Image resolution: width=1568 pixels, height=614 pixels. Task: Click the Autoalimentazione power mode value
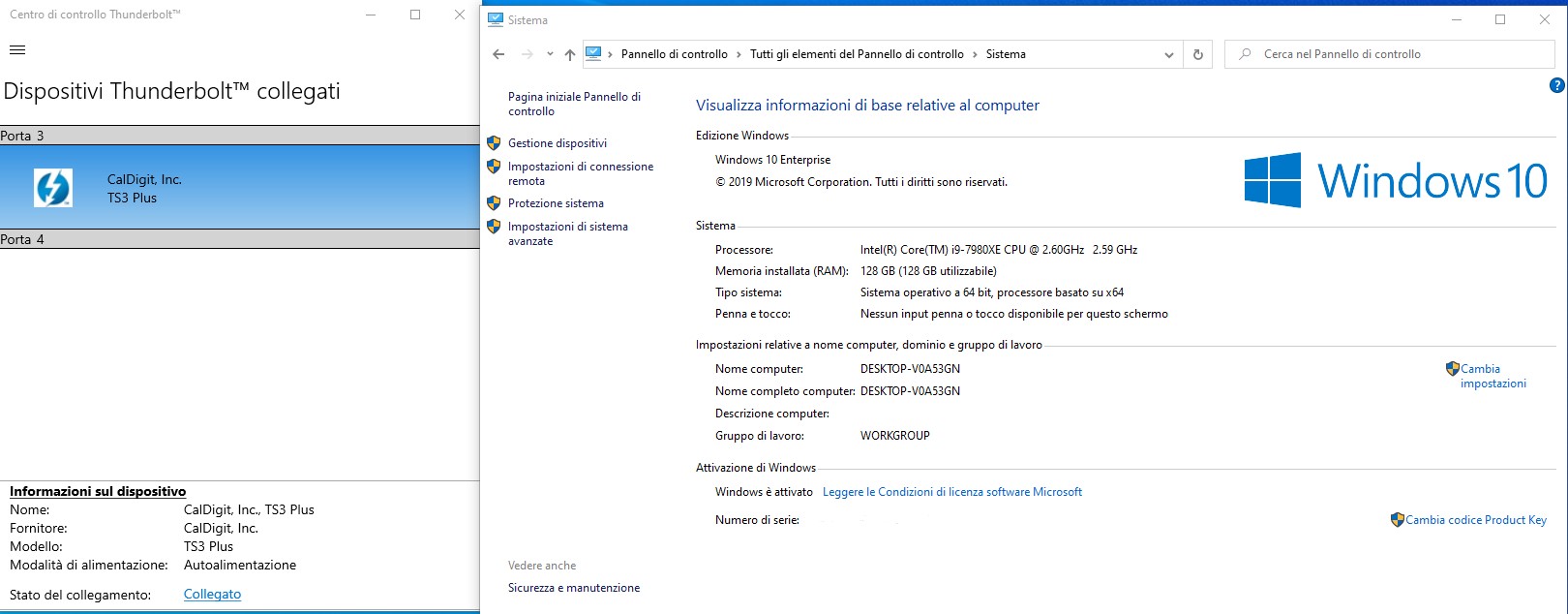240,565
